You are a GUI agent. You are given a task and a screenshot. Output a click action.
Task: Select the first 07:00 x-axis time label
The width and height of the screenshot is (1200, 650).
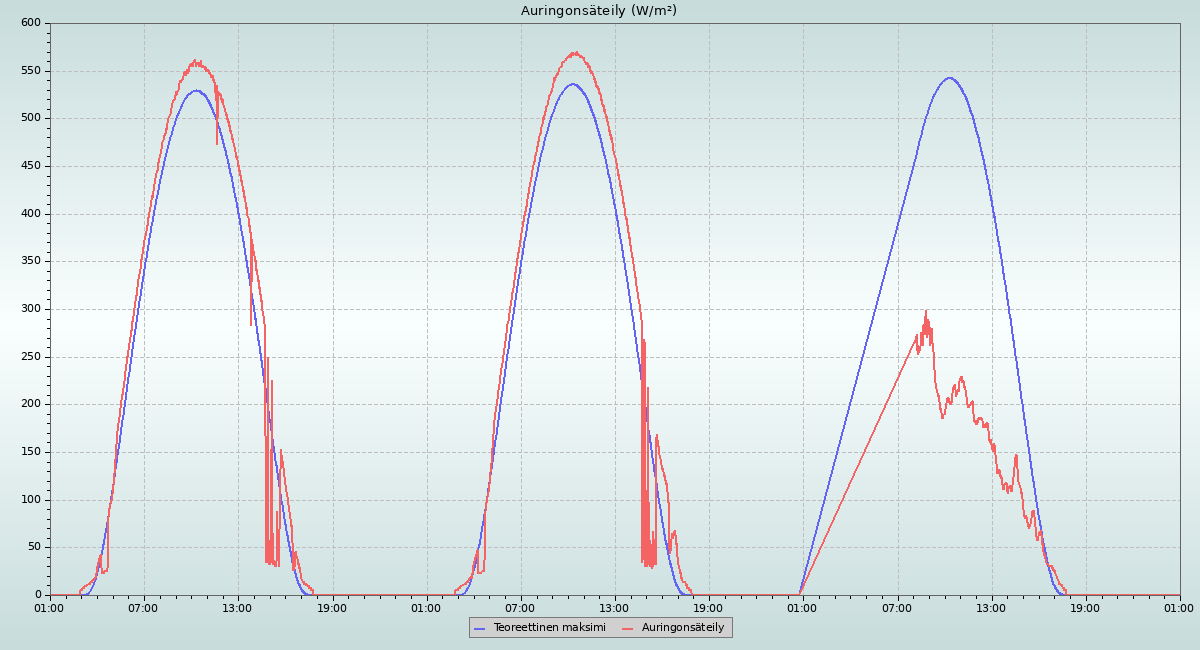pos(144,608)
